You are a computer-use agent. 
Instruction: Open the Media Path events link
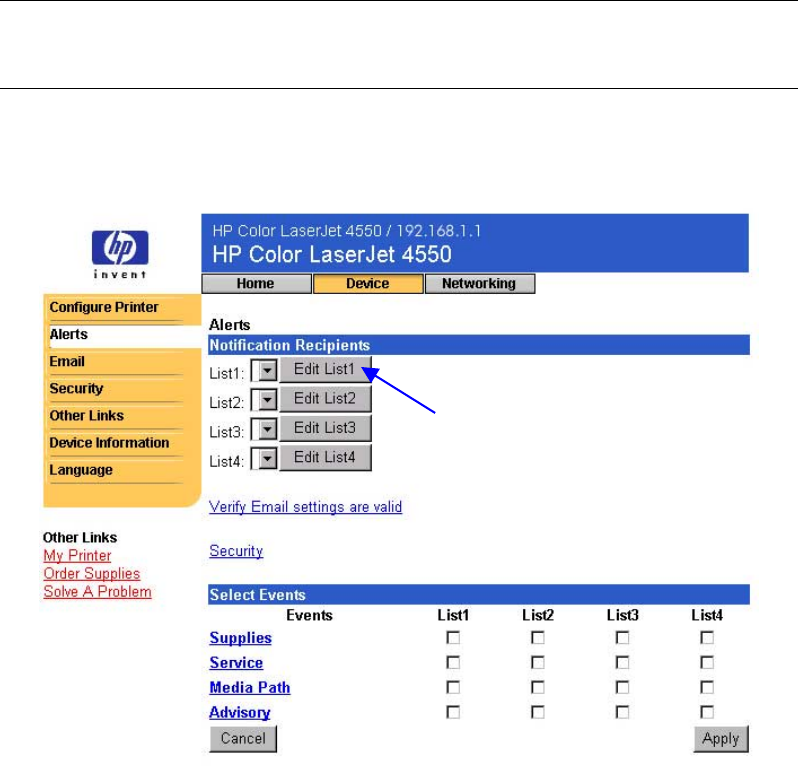click(x=249, y=687)
